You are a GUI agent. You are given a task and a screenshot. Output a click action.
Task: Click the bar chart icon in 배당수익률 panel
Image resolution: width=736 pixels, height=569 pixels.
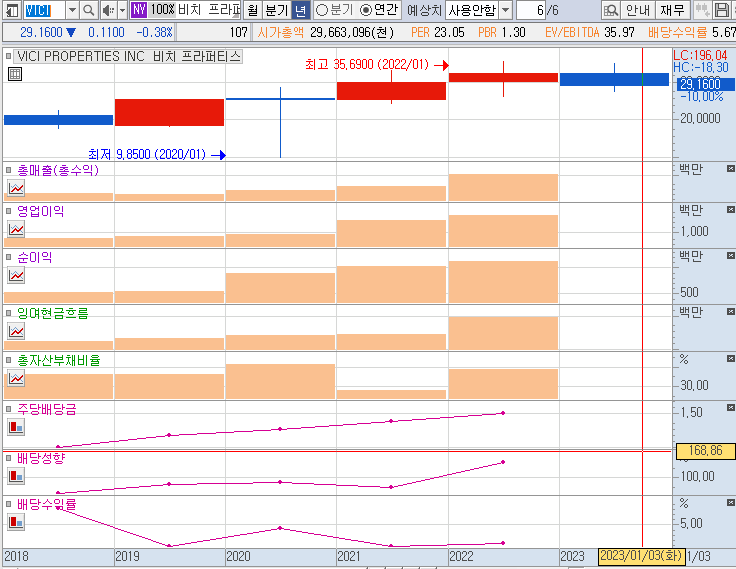pos(16,522)
